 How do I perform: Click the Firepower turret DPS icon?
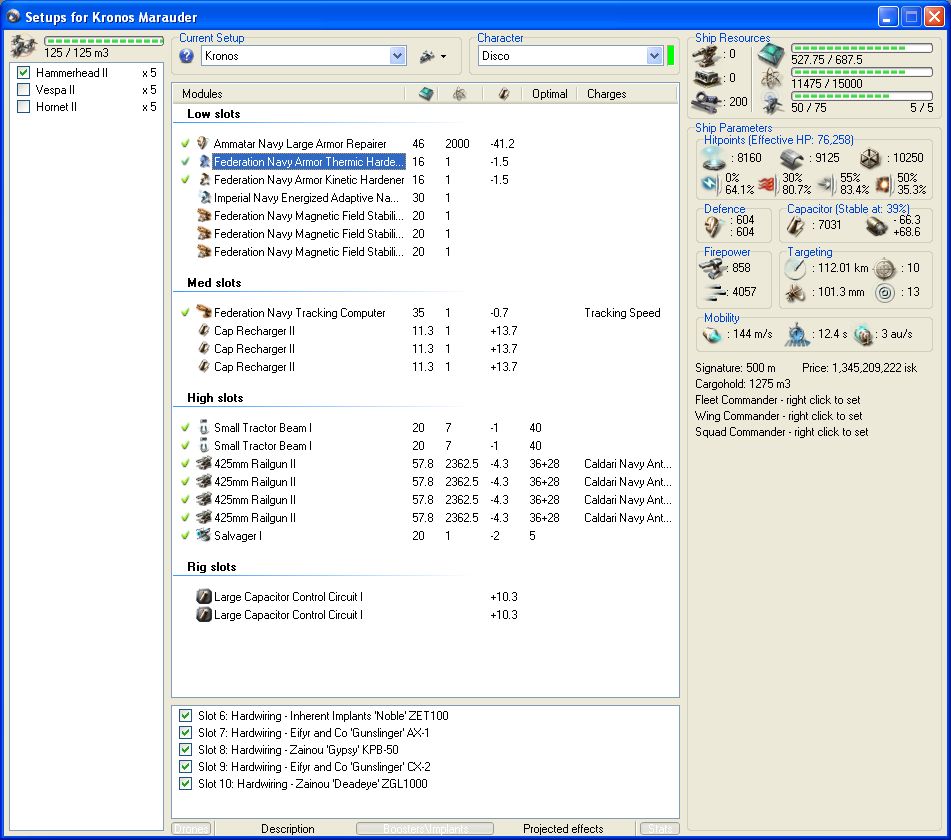(x=712, y=267)
